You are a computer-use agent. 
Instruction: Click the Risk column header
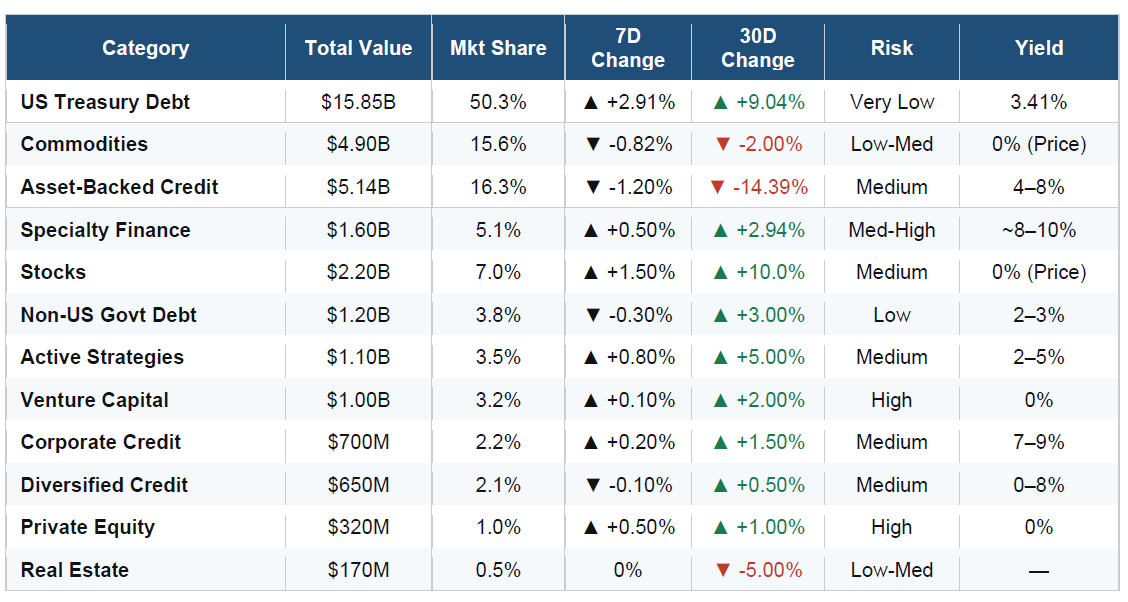[892, 48]
